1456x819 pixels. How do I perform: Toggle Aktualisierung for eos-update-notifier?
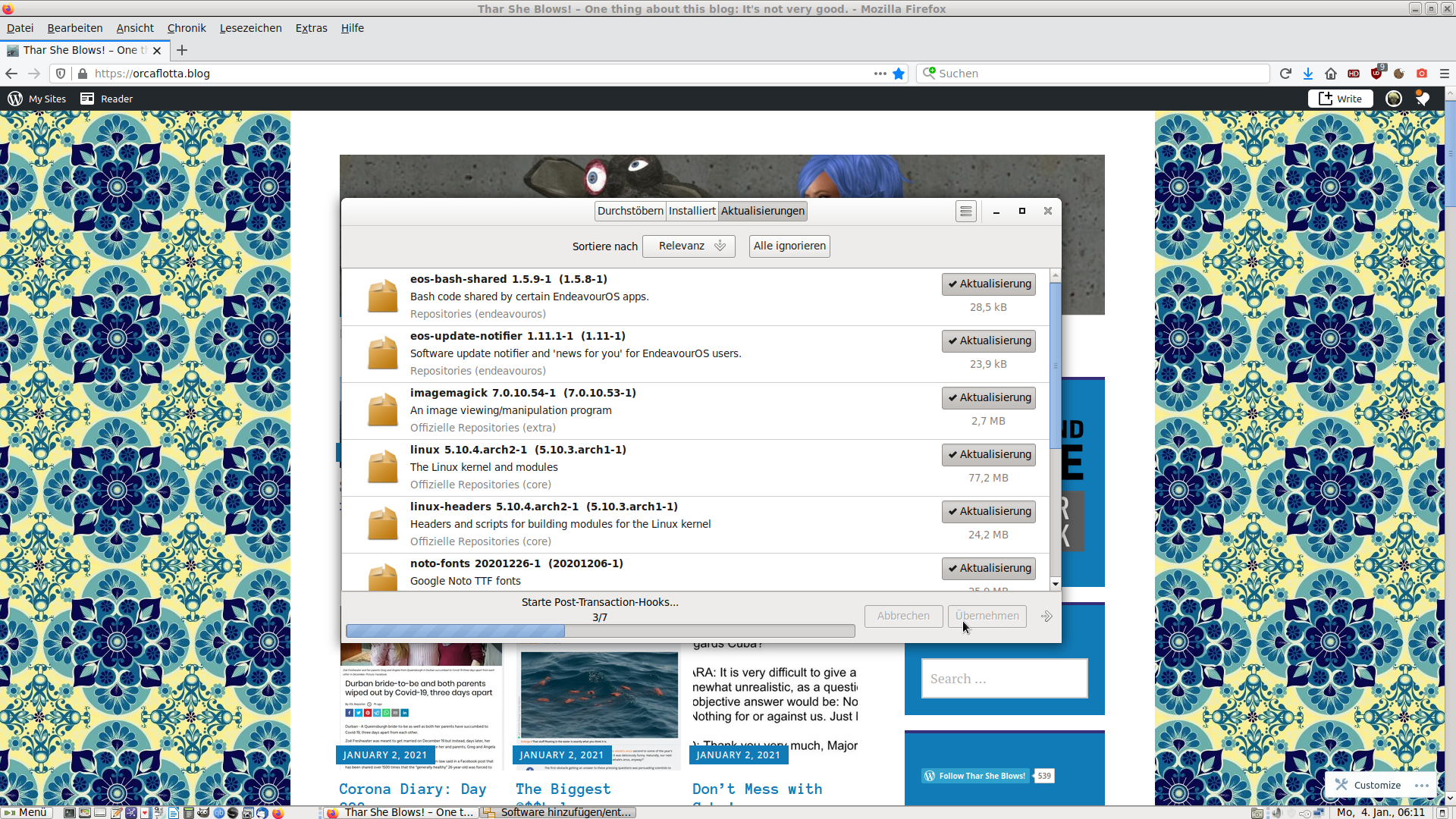tap(989, 340)
